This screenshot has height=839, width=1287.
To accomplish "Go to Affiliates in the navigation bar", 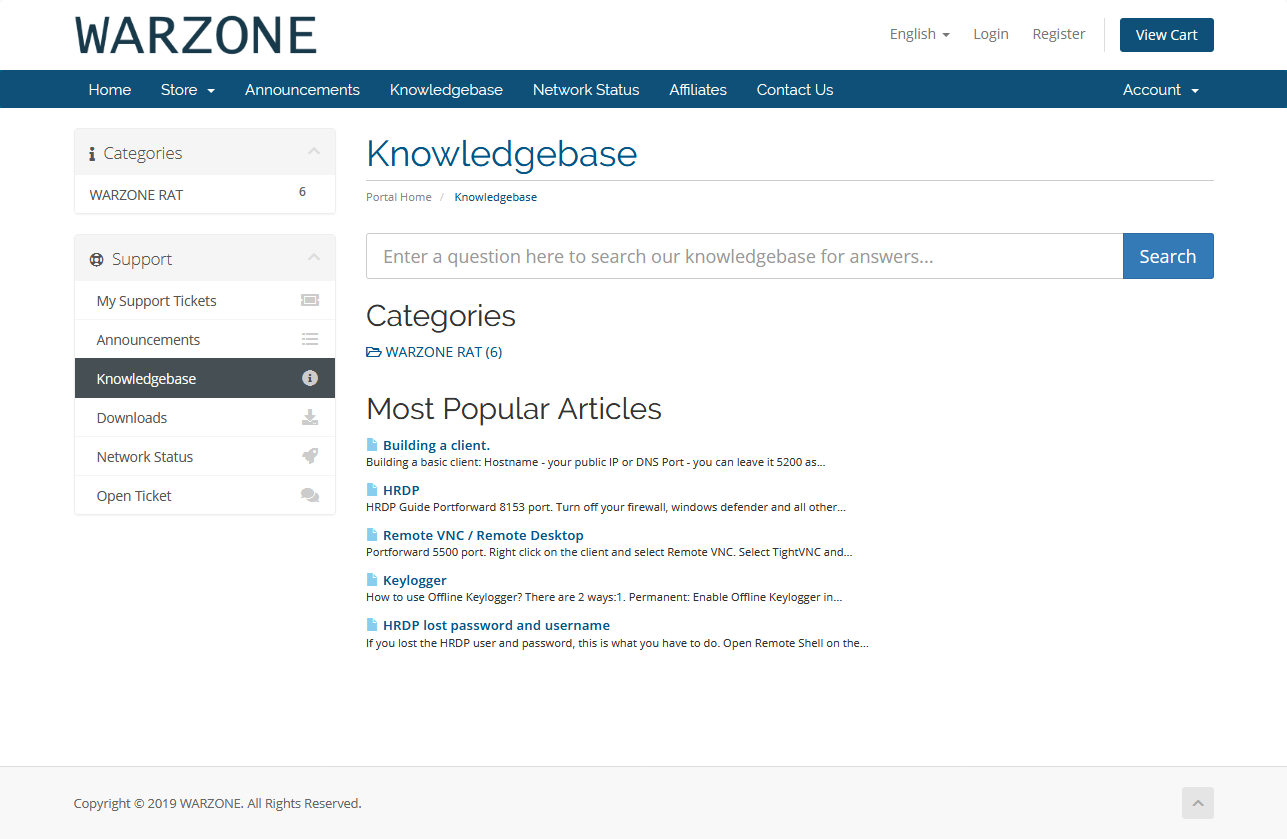I will click(x=697, y=90).
